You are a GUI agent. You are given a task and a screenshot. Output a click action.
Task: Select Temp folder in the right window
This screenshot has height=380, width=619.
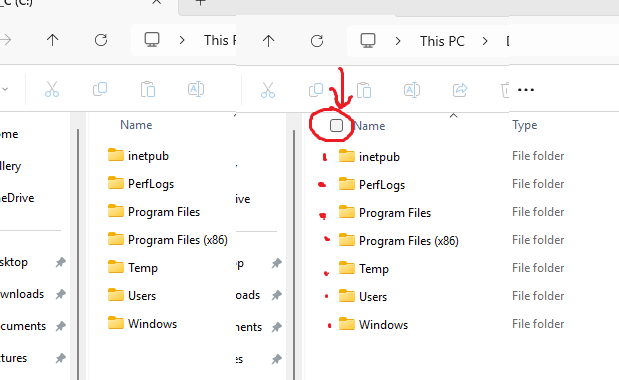click(364, 268)
